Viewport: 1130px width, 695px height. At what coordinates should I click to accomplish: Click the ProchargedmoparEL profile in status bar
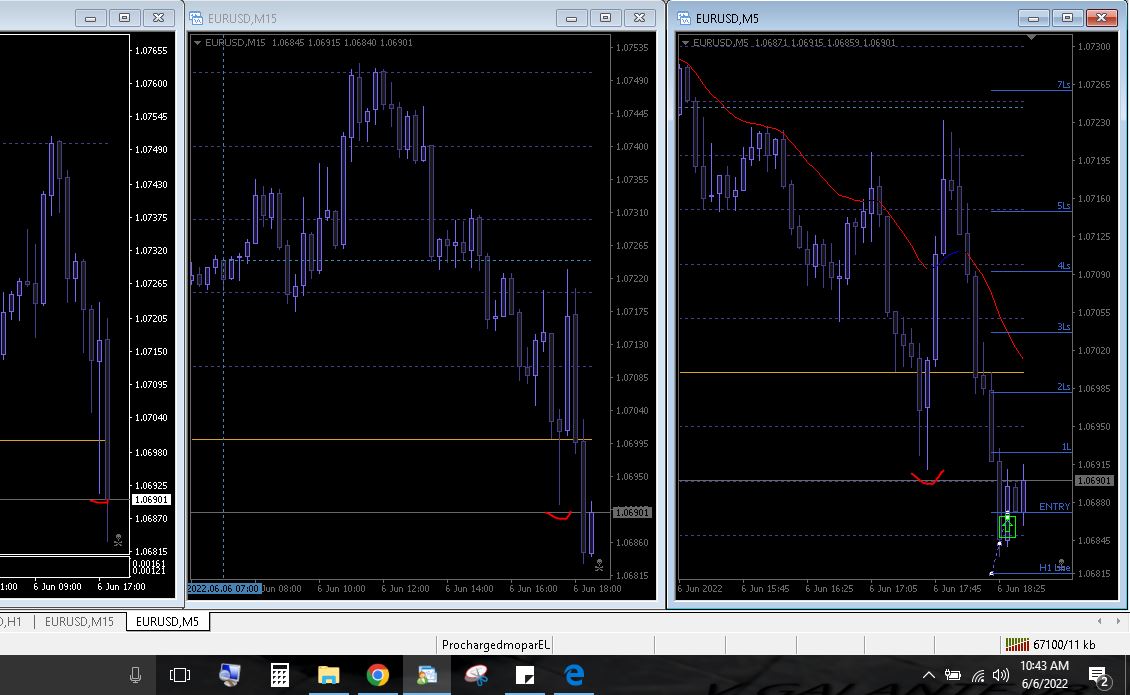pos(497,645)
